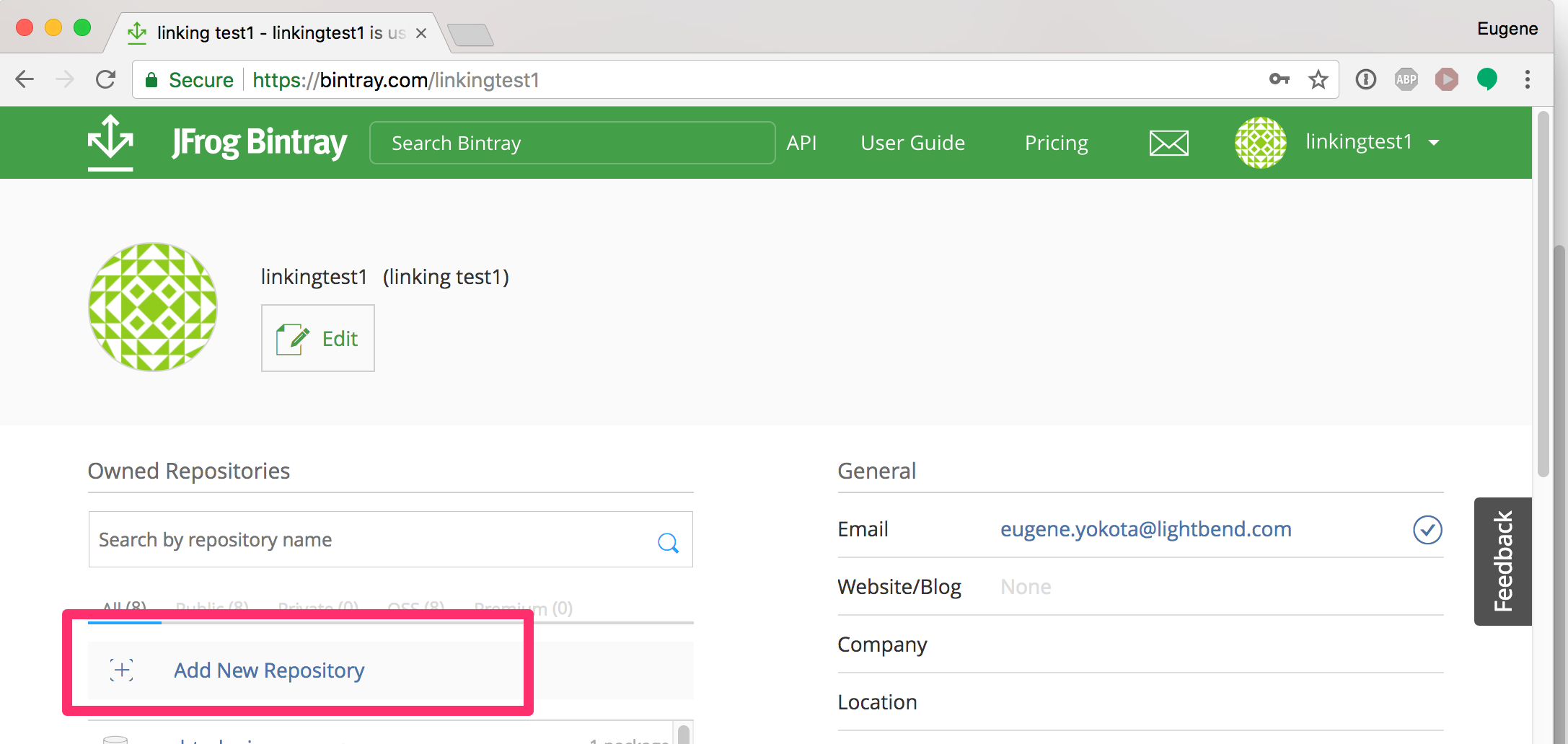Click the small linkingtest1 avatar in header

pos(1261,143)
